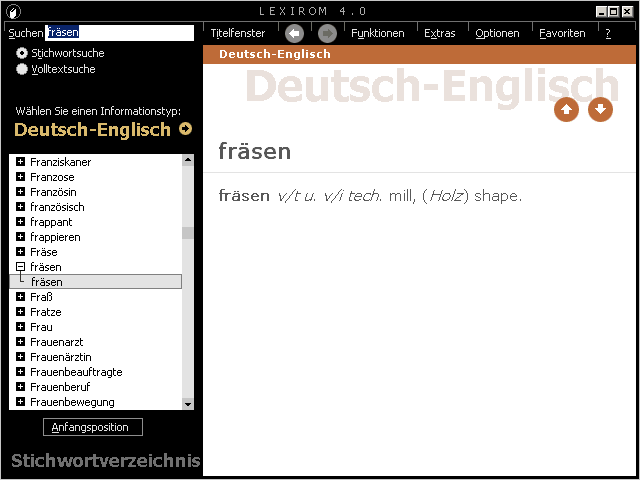Expand the Fratze tree entry
Viewport: 640px width, 480px height.
[20, 312]
